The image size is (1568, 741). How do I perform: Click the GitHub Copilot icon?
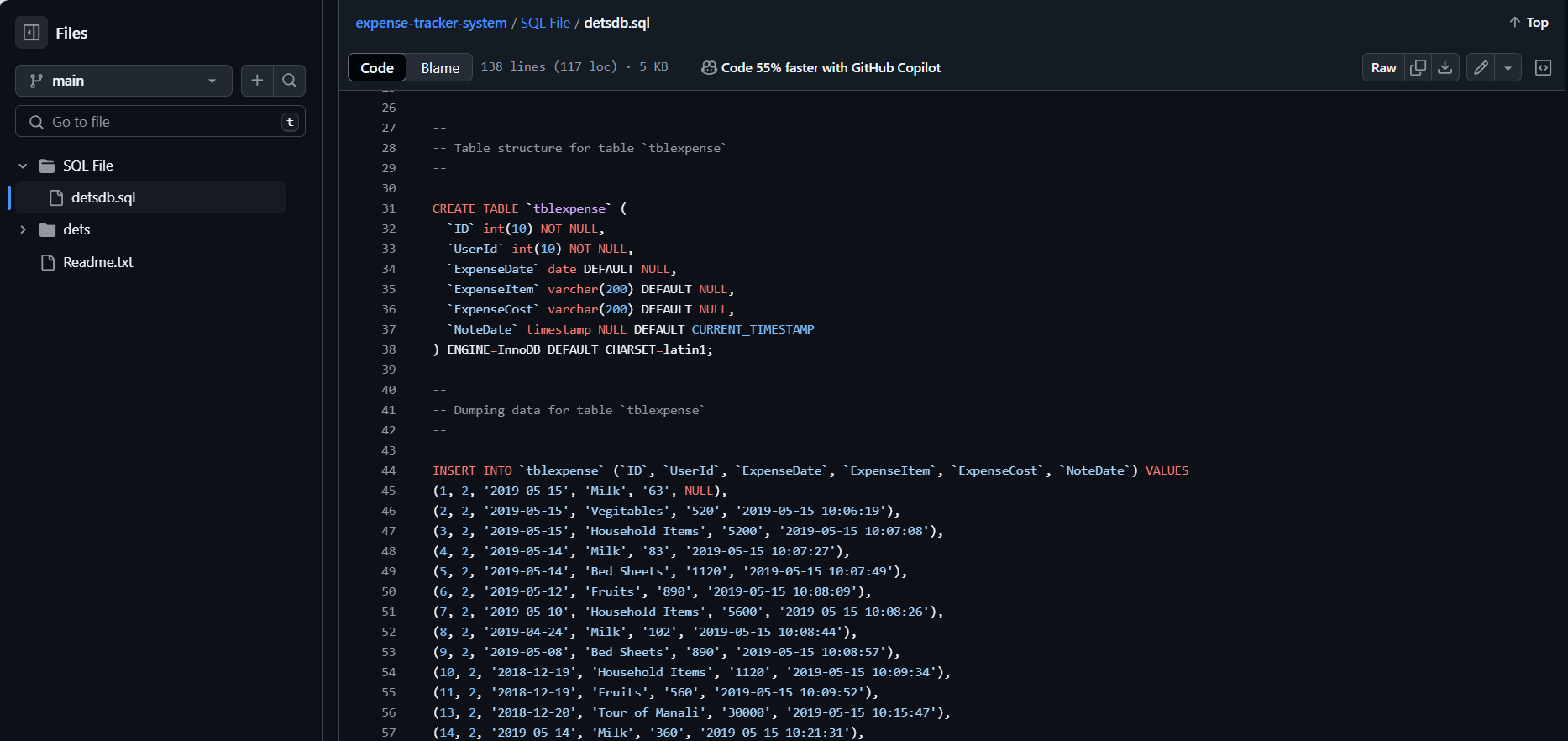[709, 68]
